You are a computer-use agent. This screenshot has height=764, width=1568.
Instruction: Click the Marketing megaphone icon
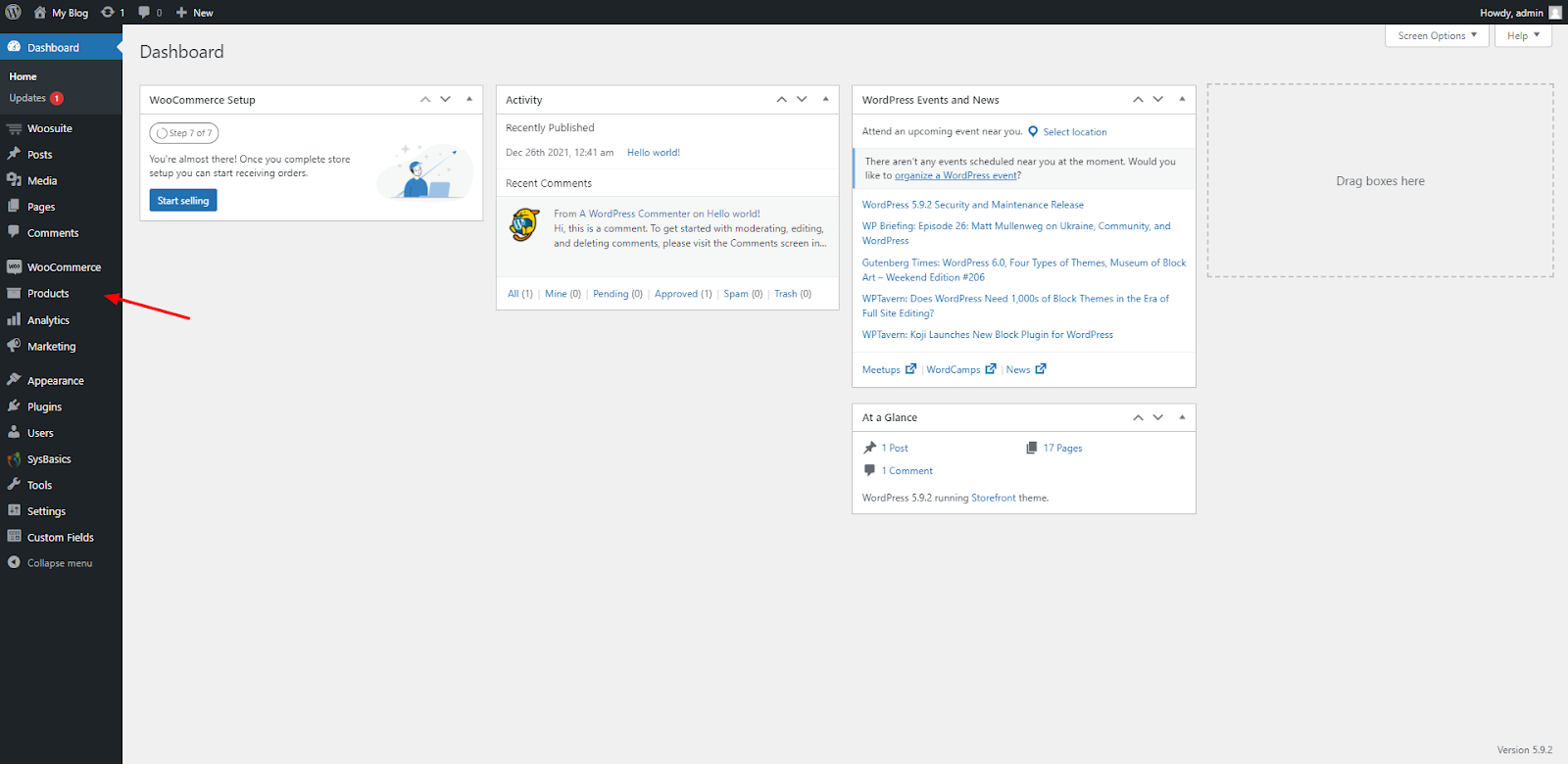coord(14,346)
